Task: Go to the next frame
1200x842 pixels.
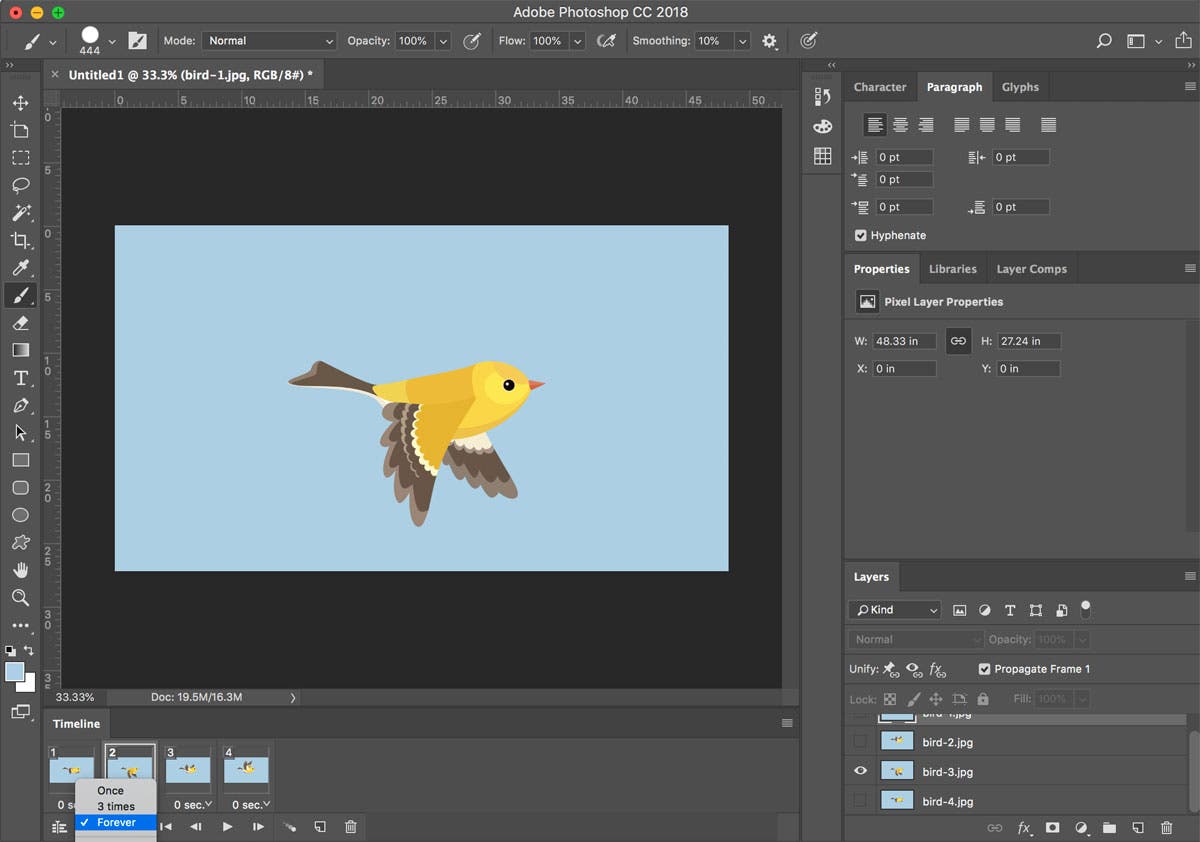Action: [x=258, y=827]
